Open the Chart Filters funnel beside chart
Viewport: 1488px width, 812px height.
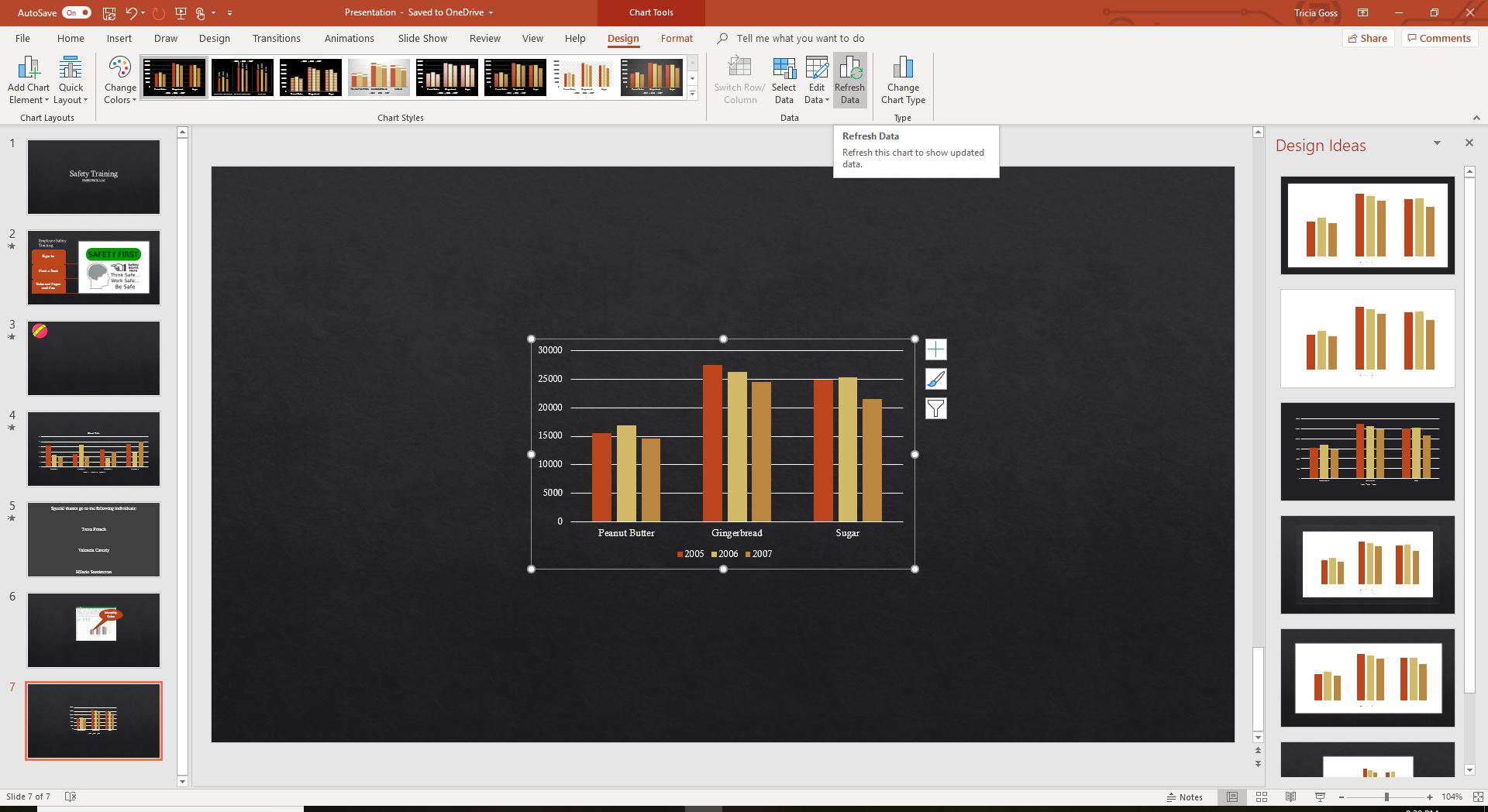(935, 408)
